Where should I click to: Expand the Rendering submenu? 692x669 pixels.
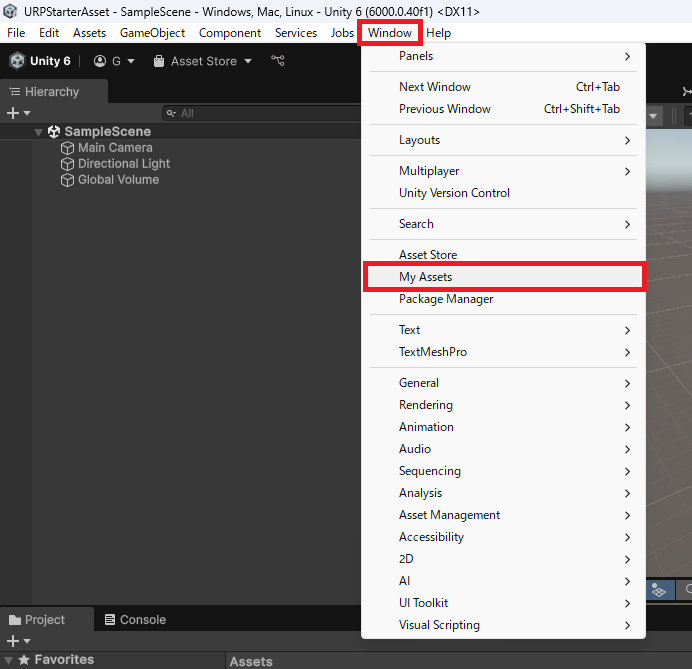(503, 405)
